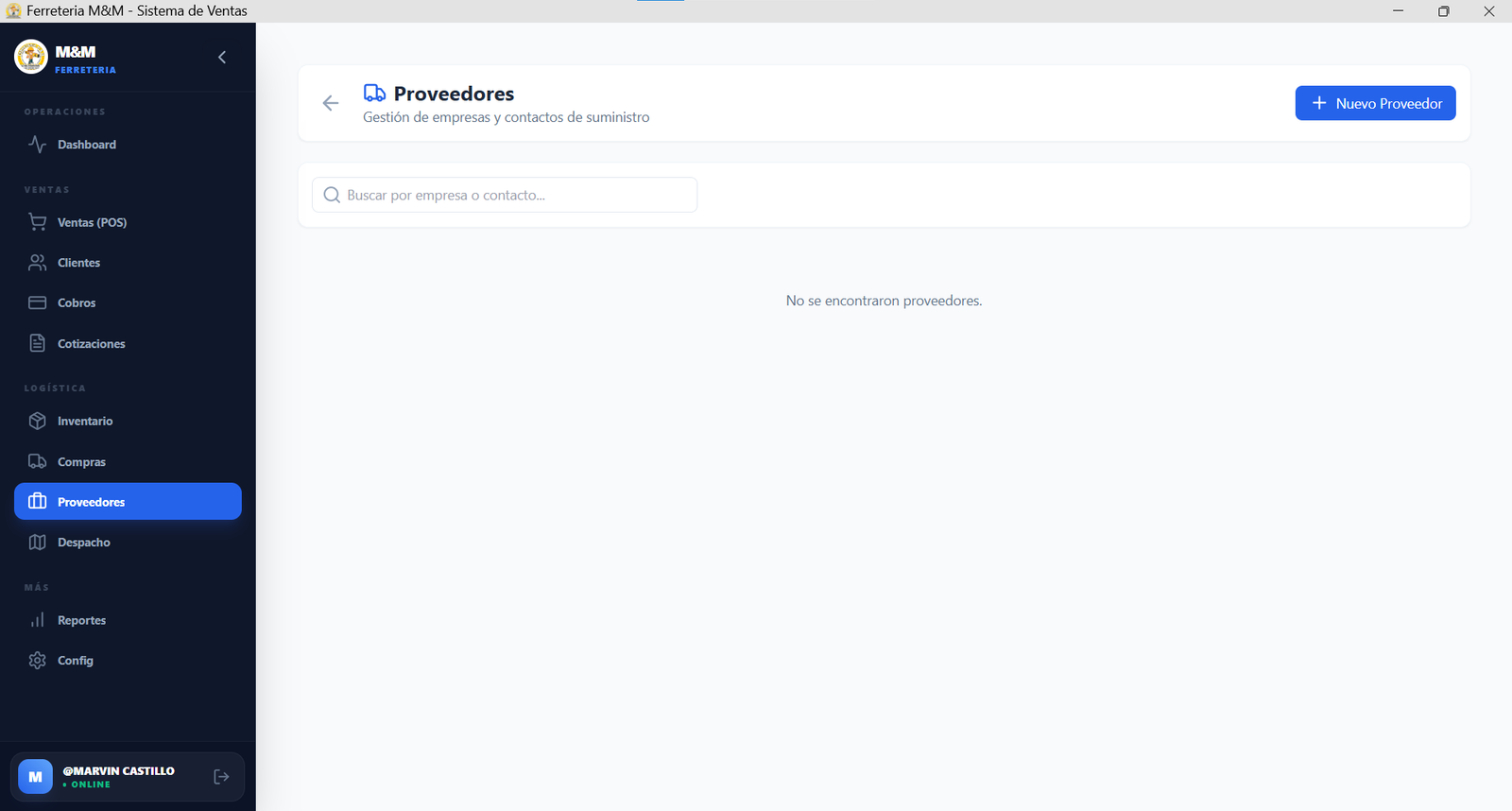This screenshot has width=1512, height=811.
Task: Click the Nuevo Proveedor button
Action: 1375,103
